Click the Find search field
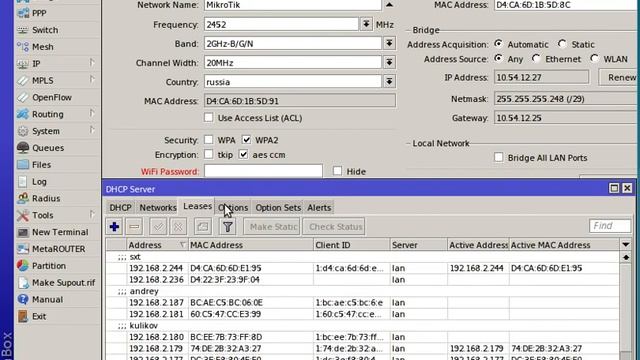This screenshot has height=360, width=640. tap(610, 226)
